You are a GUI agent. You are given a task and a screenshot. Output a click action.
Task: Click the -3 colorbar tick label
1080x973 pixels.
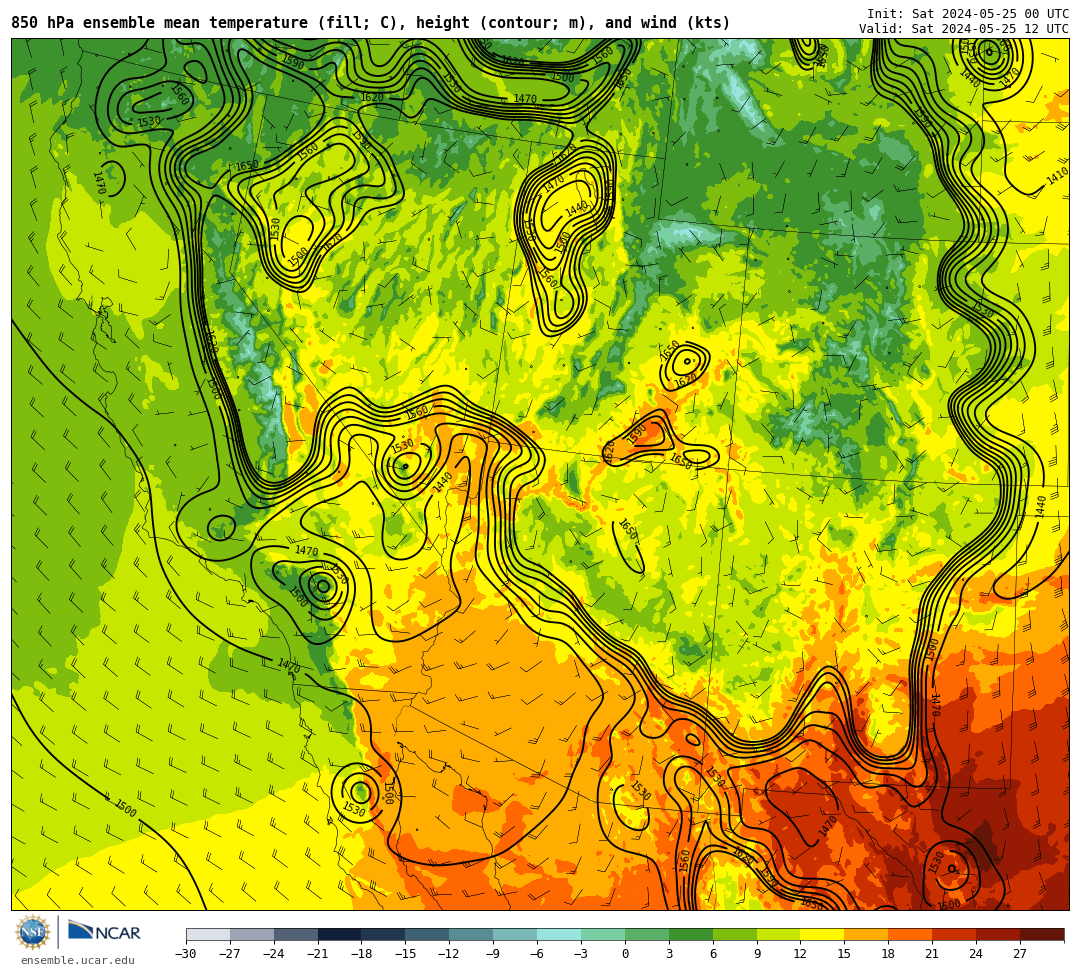580,954
